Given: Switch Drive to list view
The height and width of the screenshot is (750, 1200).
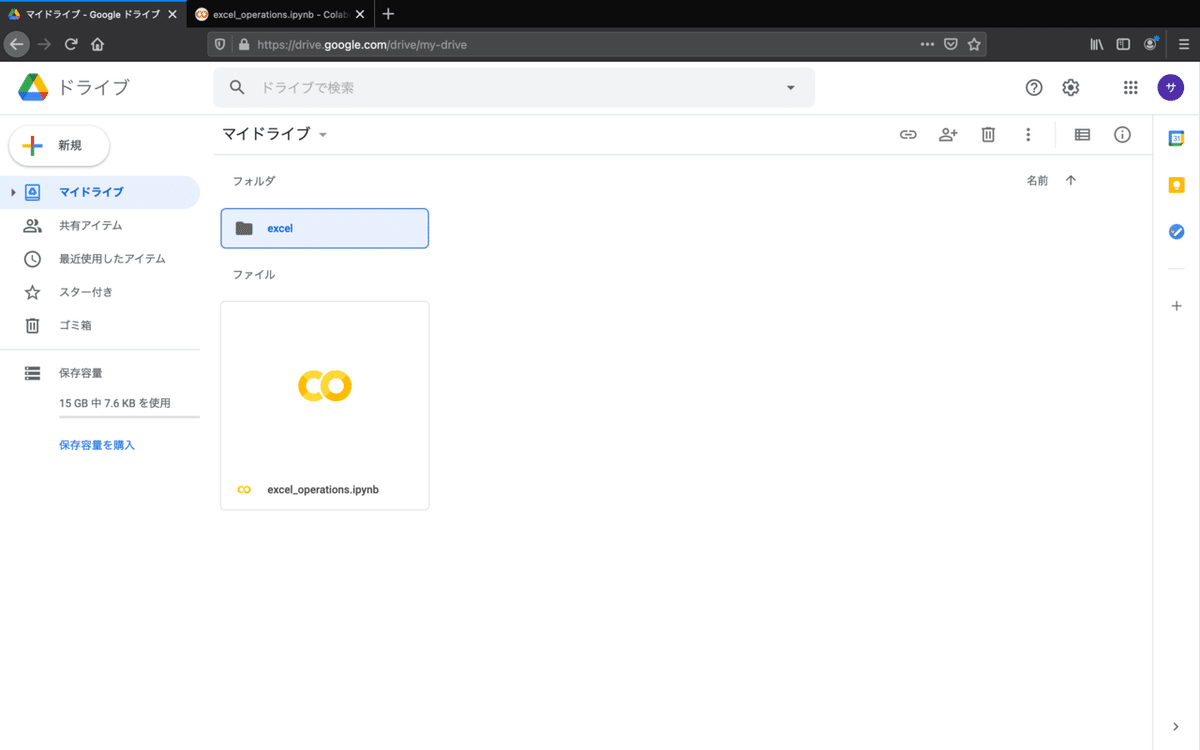Looking at the screenshot, I should 1082,133.
